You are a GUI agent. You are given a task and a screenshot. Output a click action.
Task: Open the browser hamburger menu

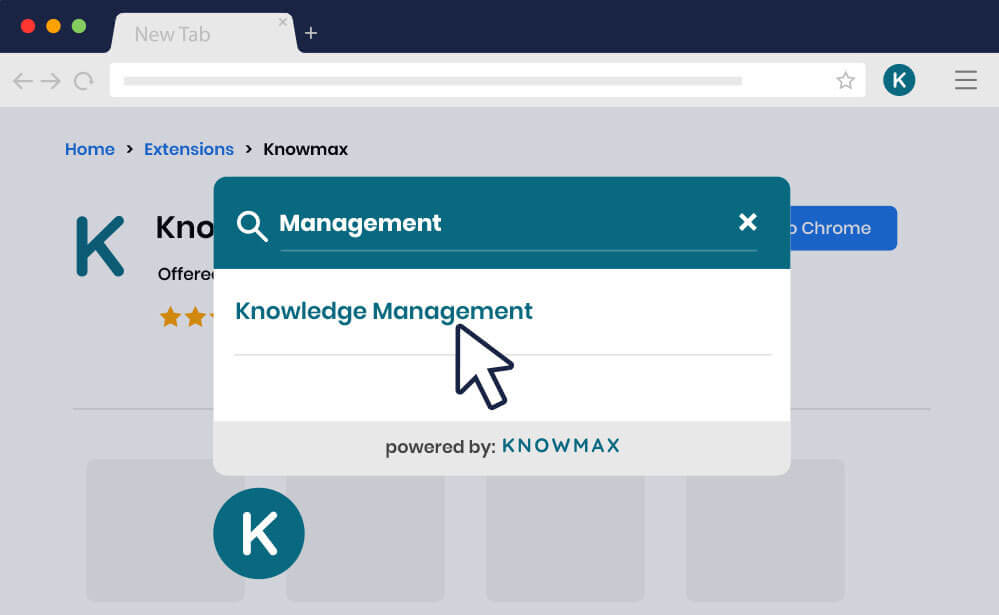(966, 80)
